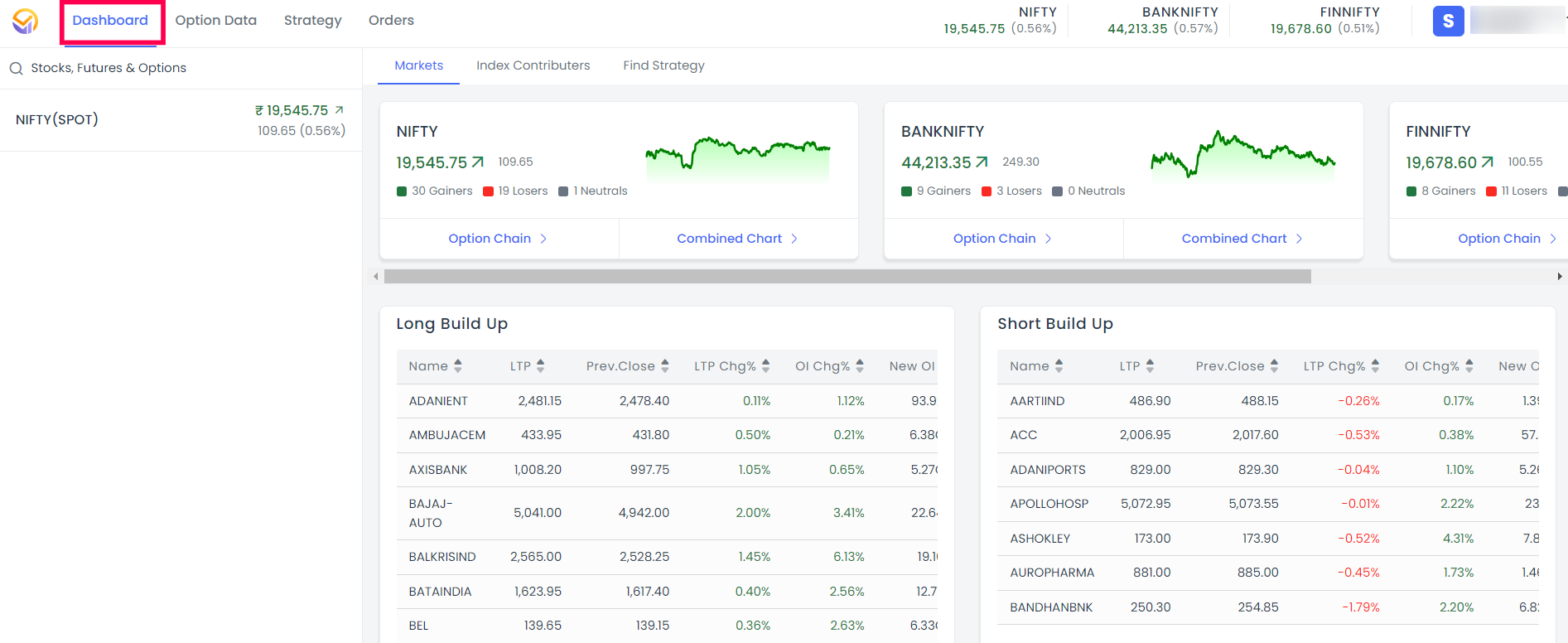Select AARTIIND in Short Build Up

1268,401
